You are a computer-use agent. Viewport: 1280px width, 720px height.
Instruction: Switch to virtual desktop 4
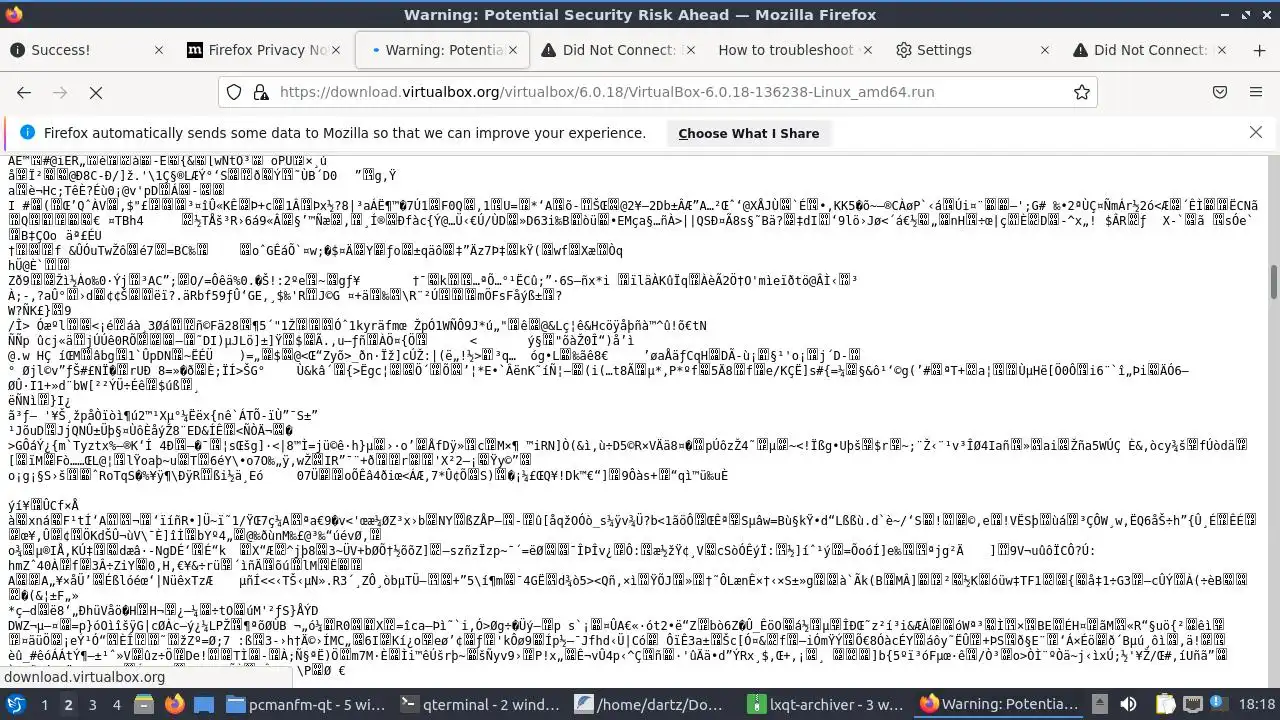pos(116,704)
